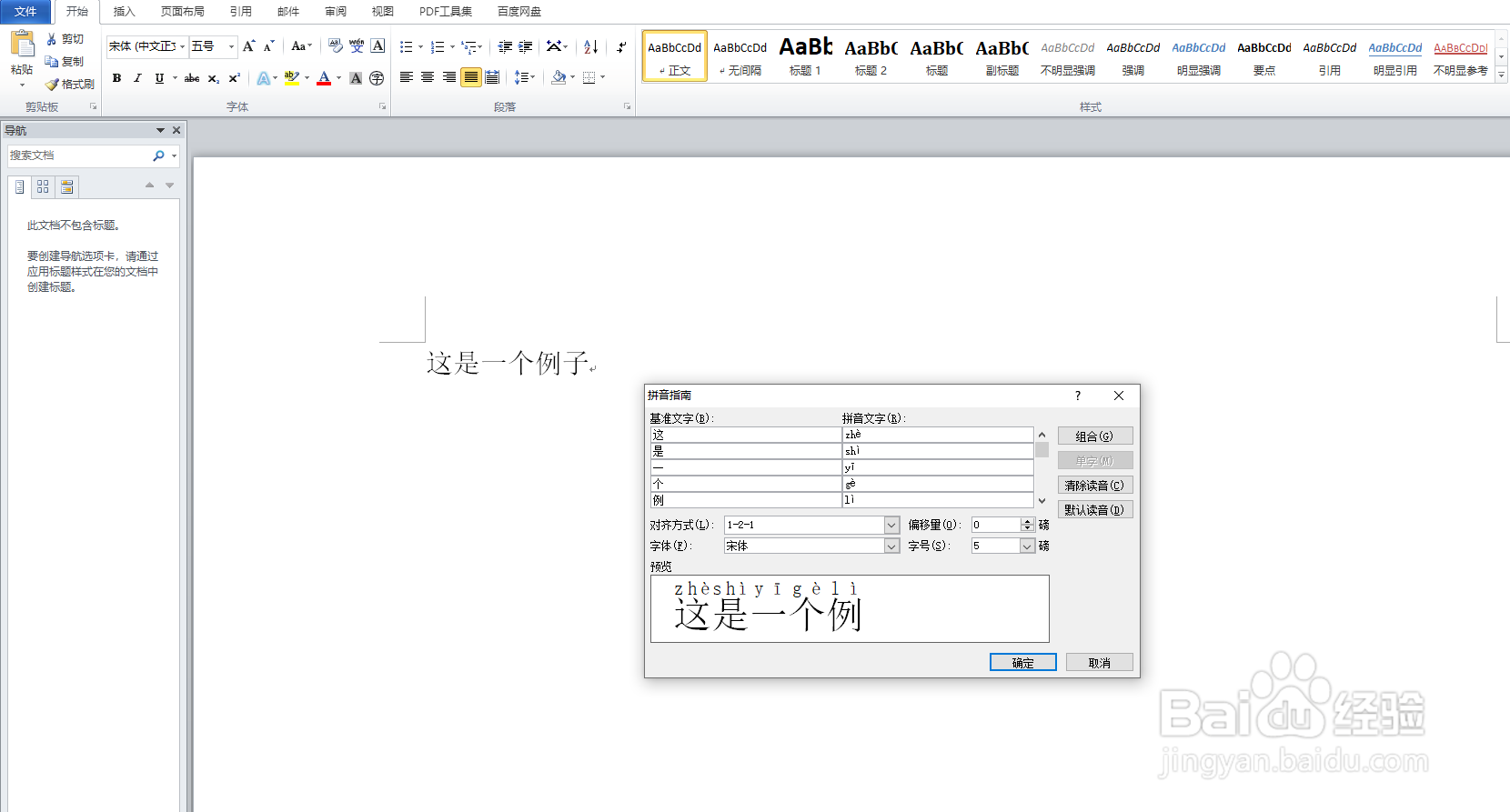Clear formatting with the eraser icon

pyautogui.click(x=336, y=46)
